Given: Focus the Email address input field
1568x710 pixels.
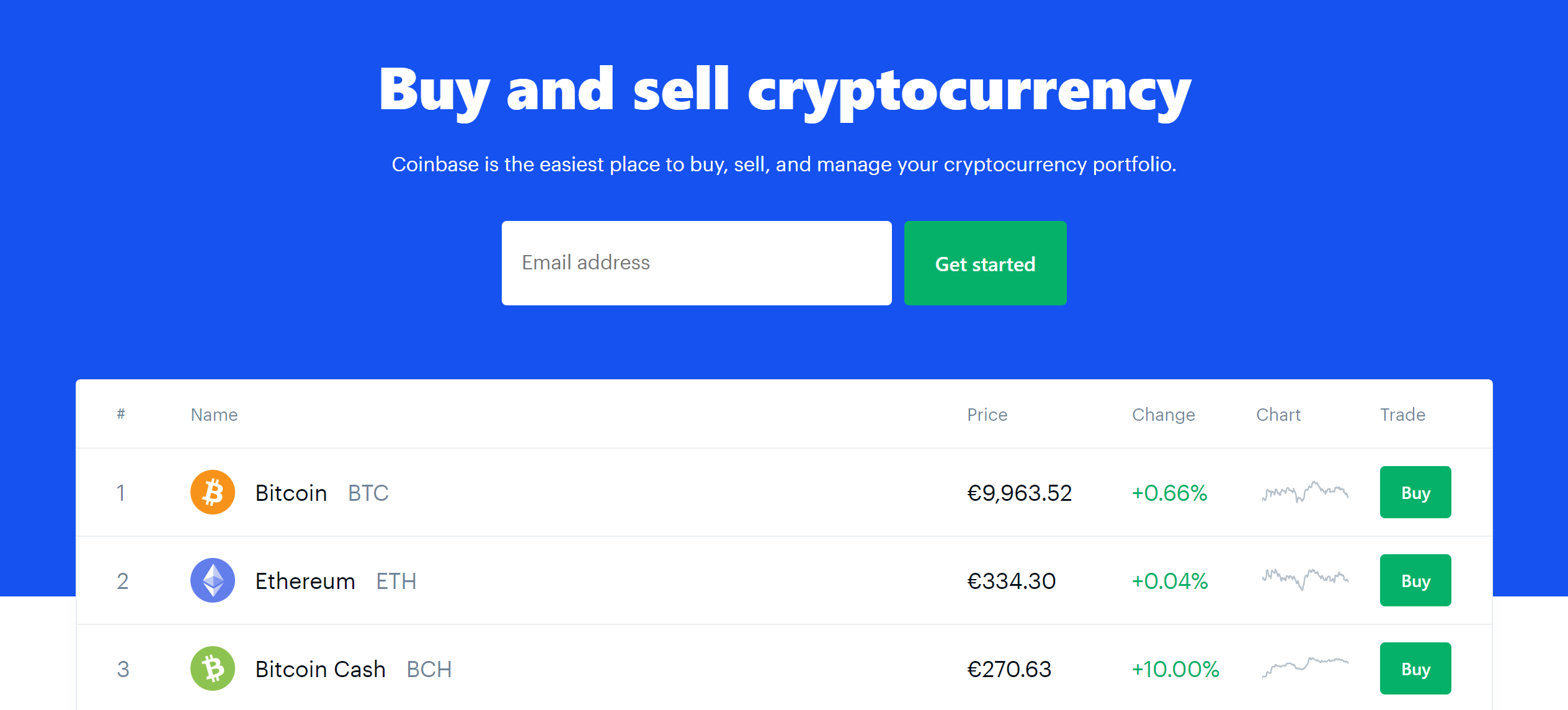Looking at the screenshot, I should click(x=696, y=263).
